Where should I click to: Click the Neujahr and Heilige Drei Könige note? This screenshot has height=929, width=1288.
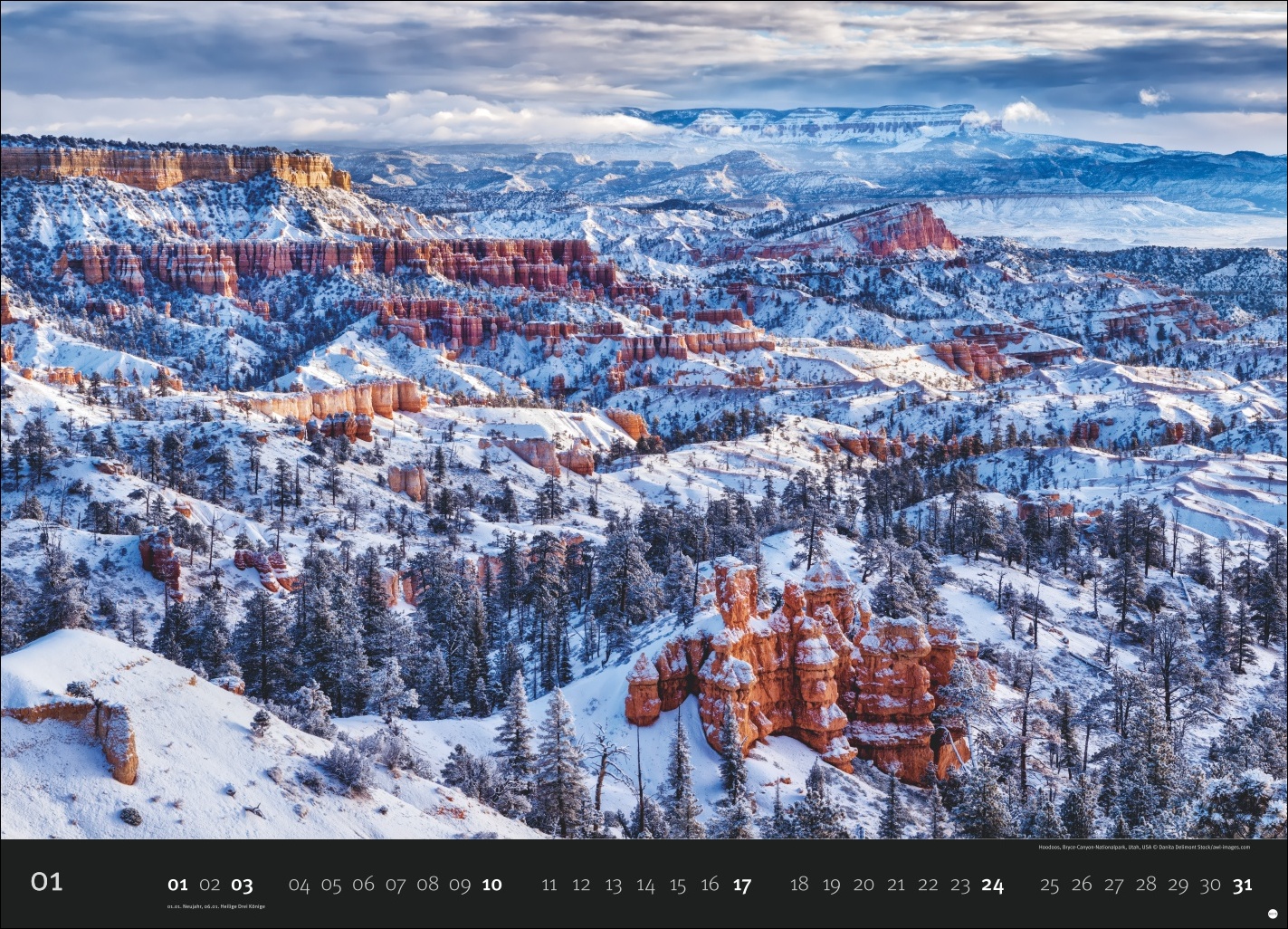point(215,906)
